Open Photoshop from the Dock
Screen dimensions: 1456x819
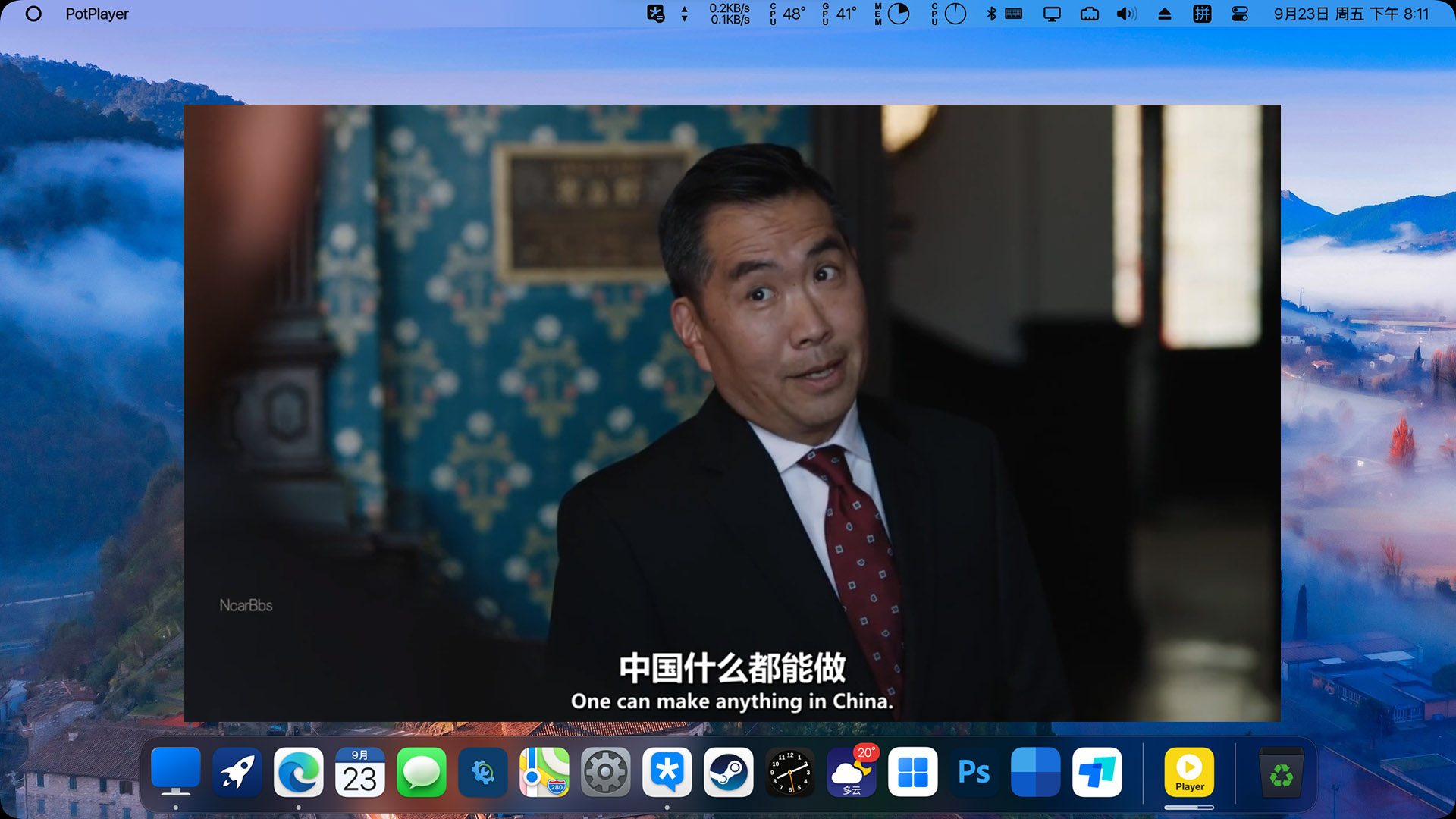[974, 772]
